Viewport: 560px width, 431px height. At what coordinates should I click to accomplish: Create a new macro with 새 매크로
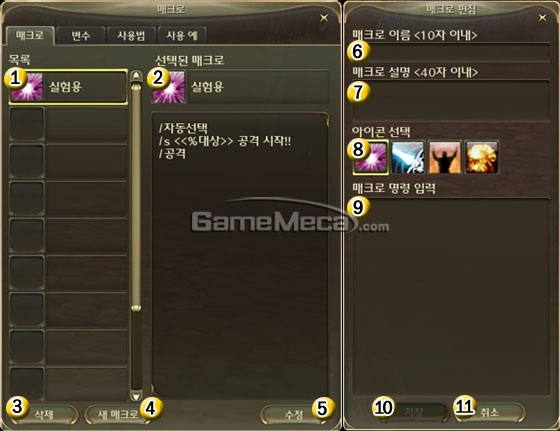pyautogui.click(x=118, y=414)
